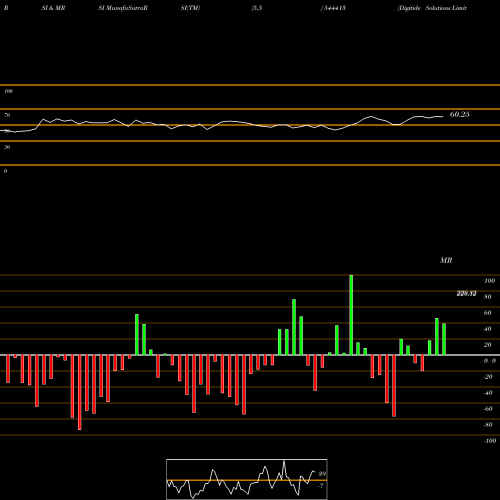Click the deepest red bar in MR histogram
Screen dimensions: 500x500
[x=80, y=392]
